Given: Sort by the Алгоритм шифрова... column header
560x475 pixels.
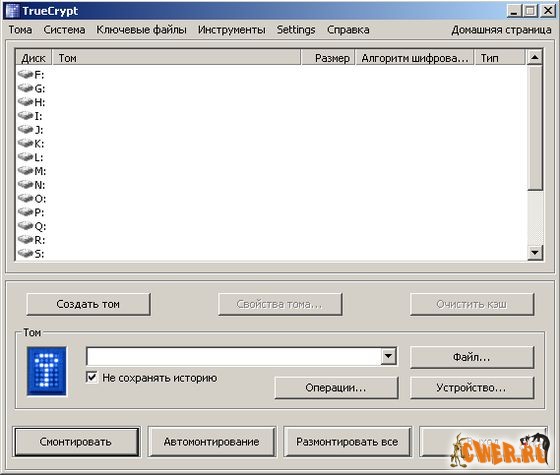Looking at the screenshot, I should click(x=415, y=58).
